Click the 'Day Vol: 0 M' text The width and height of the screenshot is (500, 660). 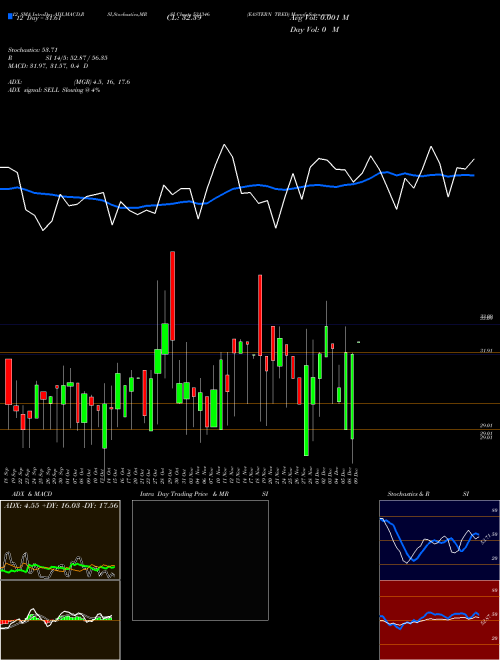click(x=314, y=30)
